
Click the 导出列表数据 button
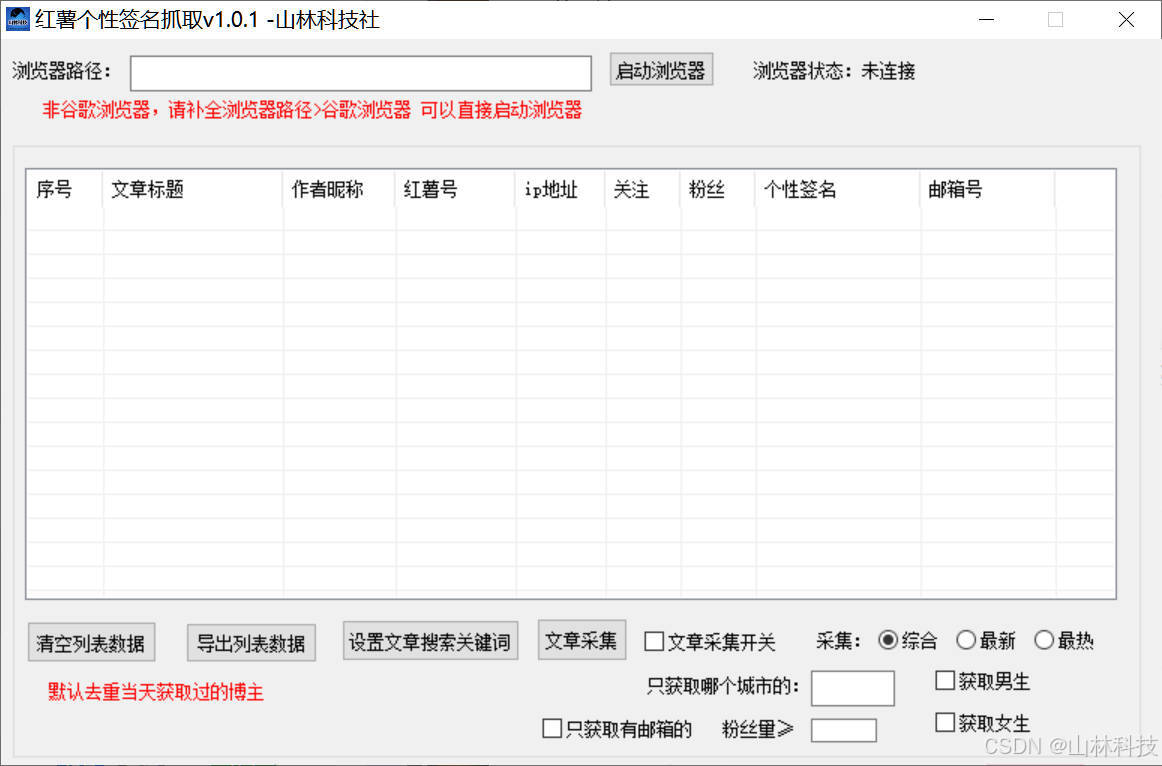click(x=251, y=642)
